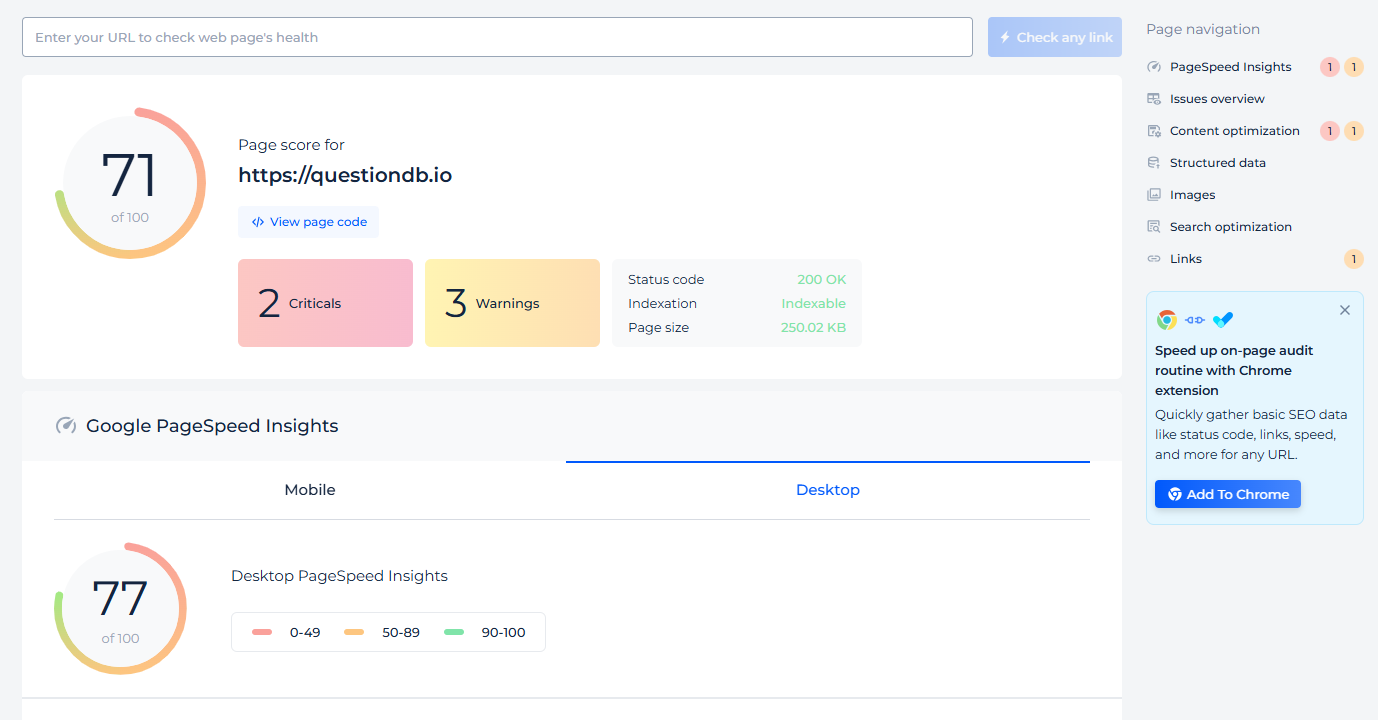This screenshot has width=1378, height=720.
Task: Go to Issues overview in page navigation
Action: pos(1217,99)
